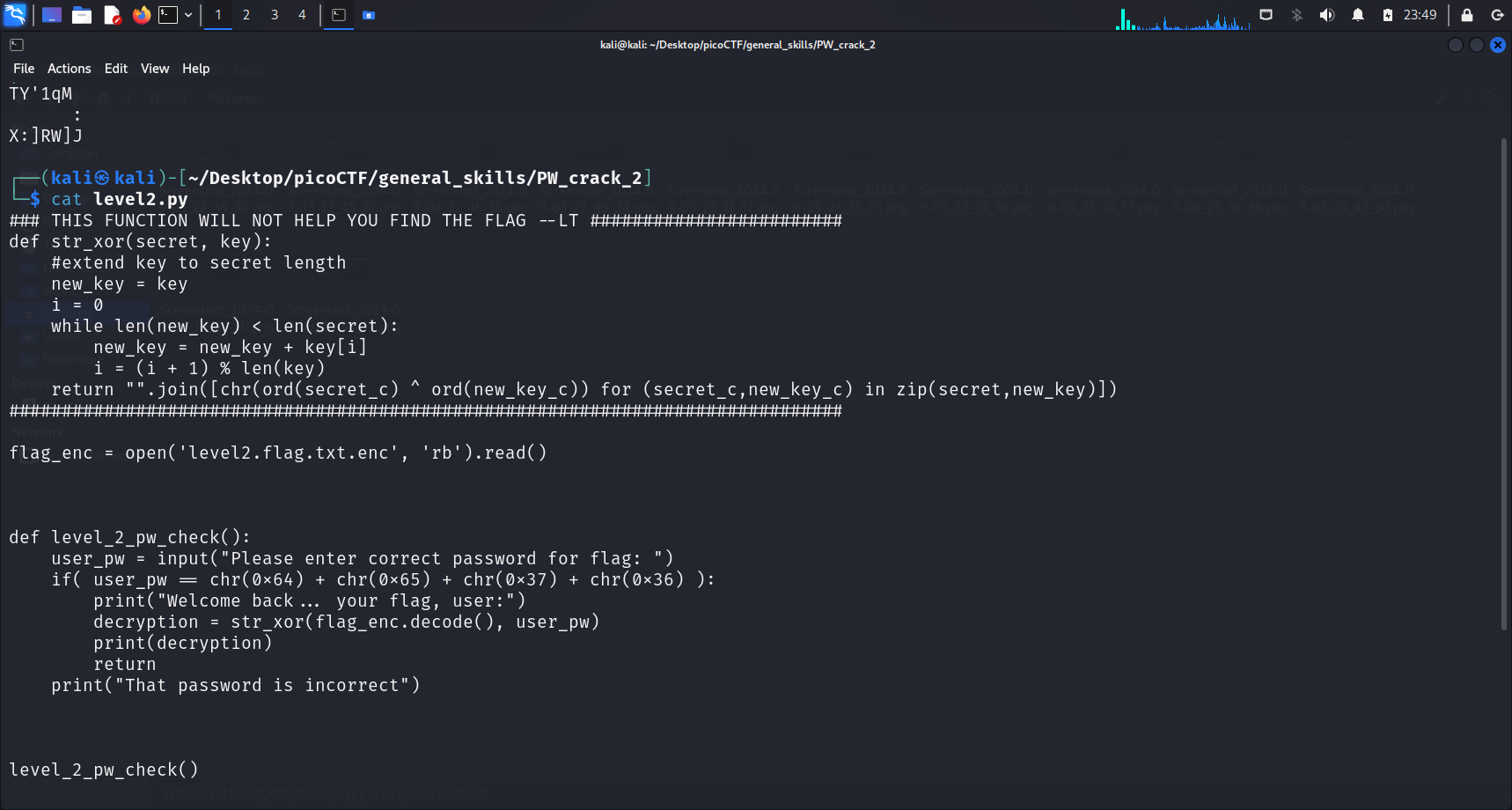Show the desktop using panel icon
1512x810 pixels.
point(52,15)
